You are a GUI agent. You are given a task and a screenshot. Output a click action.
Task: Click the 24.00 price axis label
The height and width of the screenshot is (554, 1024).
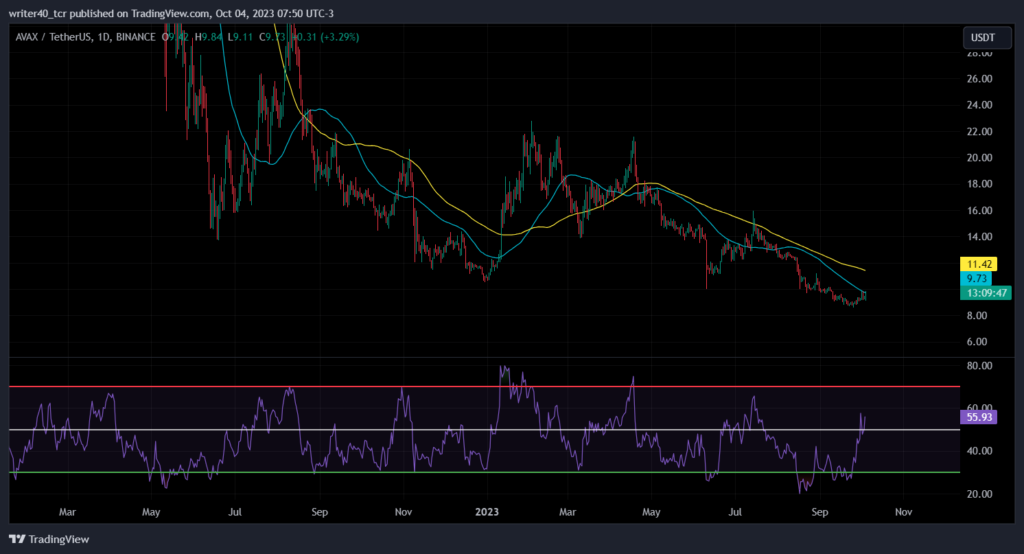click(x=979, y=105)
